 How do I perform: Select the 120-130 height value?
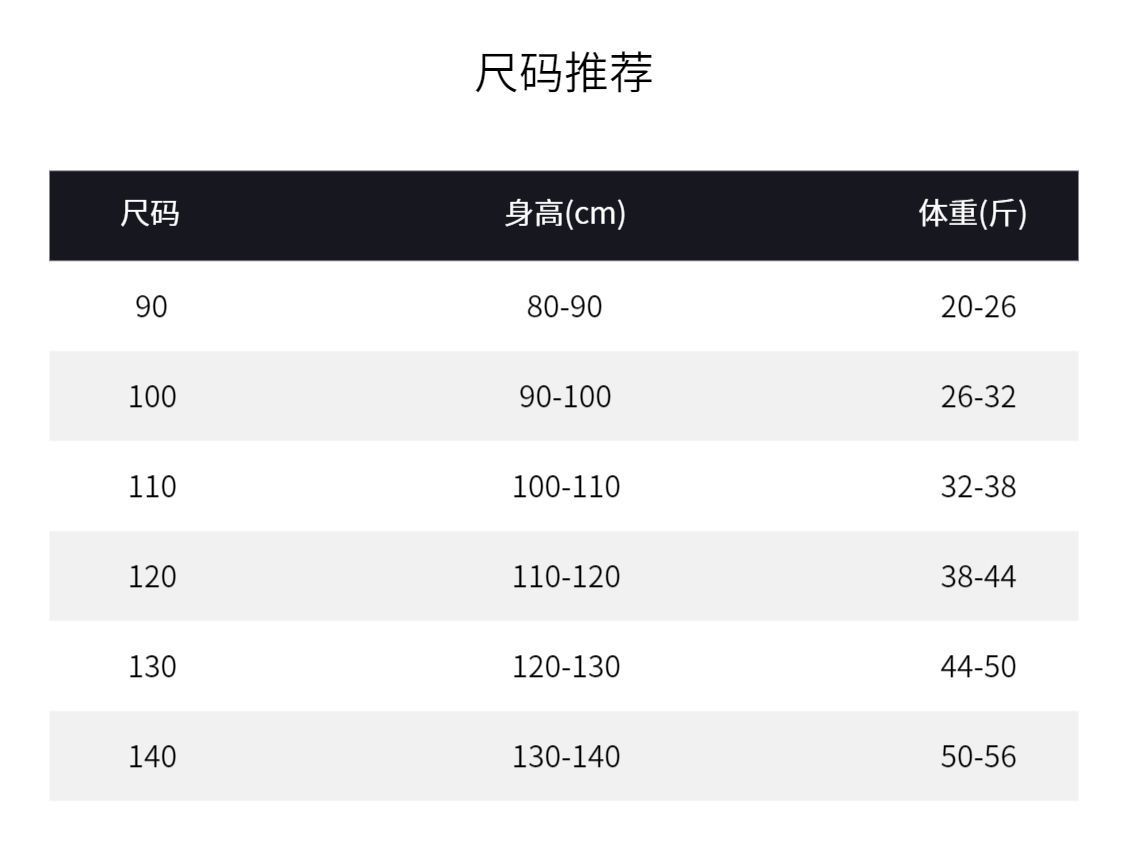point(566,667)
